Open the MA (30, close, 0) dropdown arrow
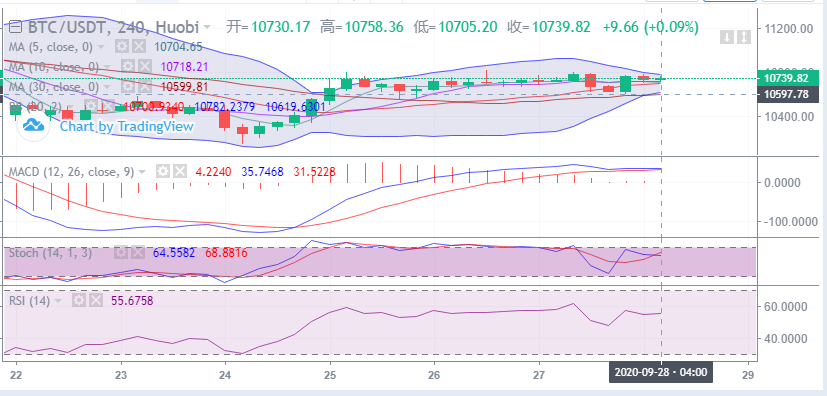 coord(107,86)
